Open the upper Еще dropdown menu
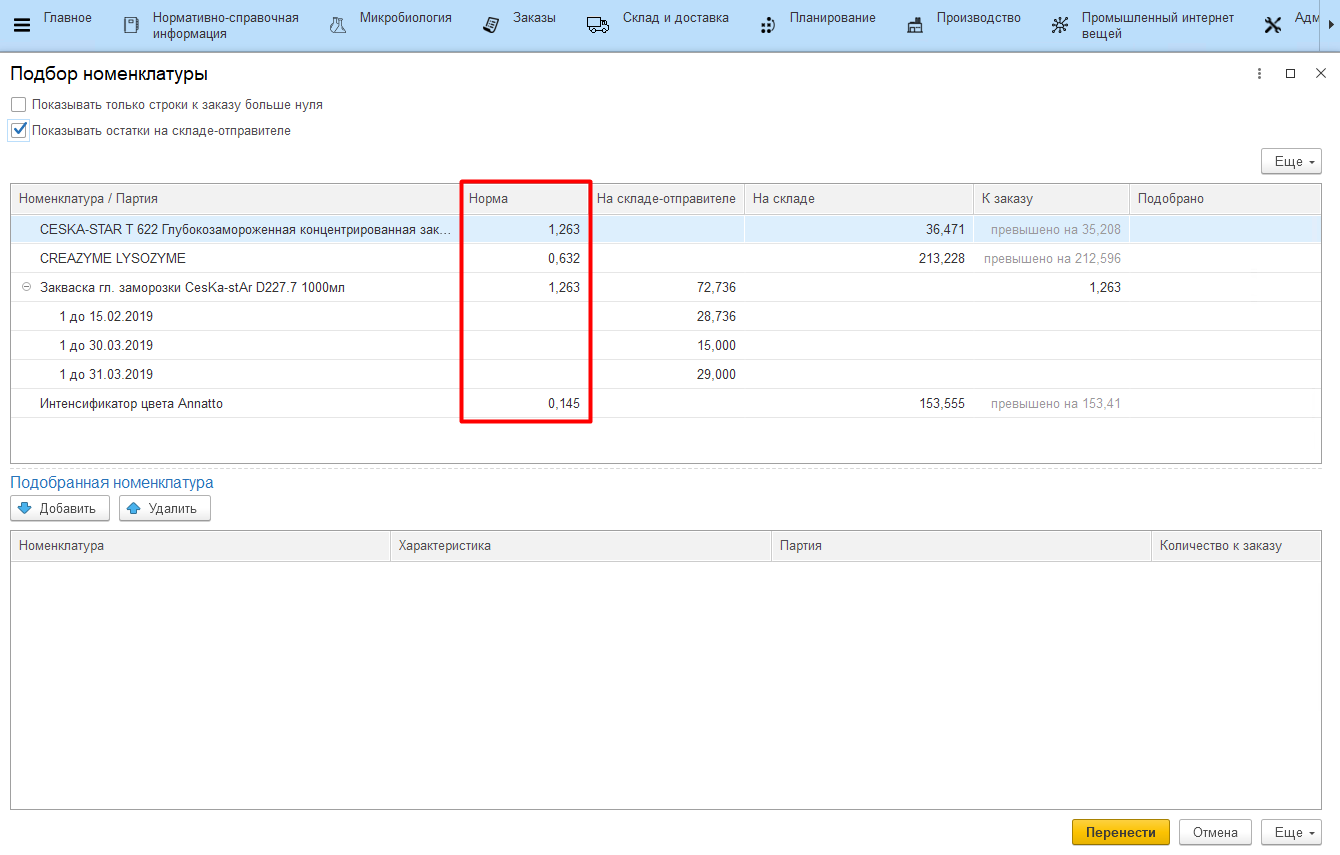 1291,161
